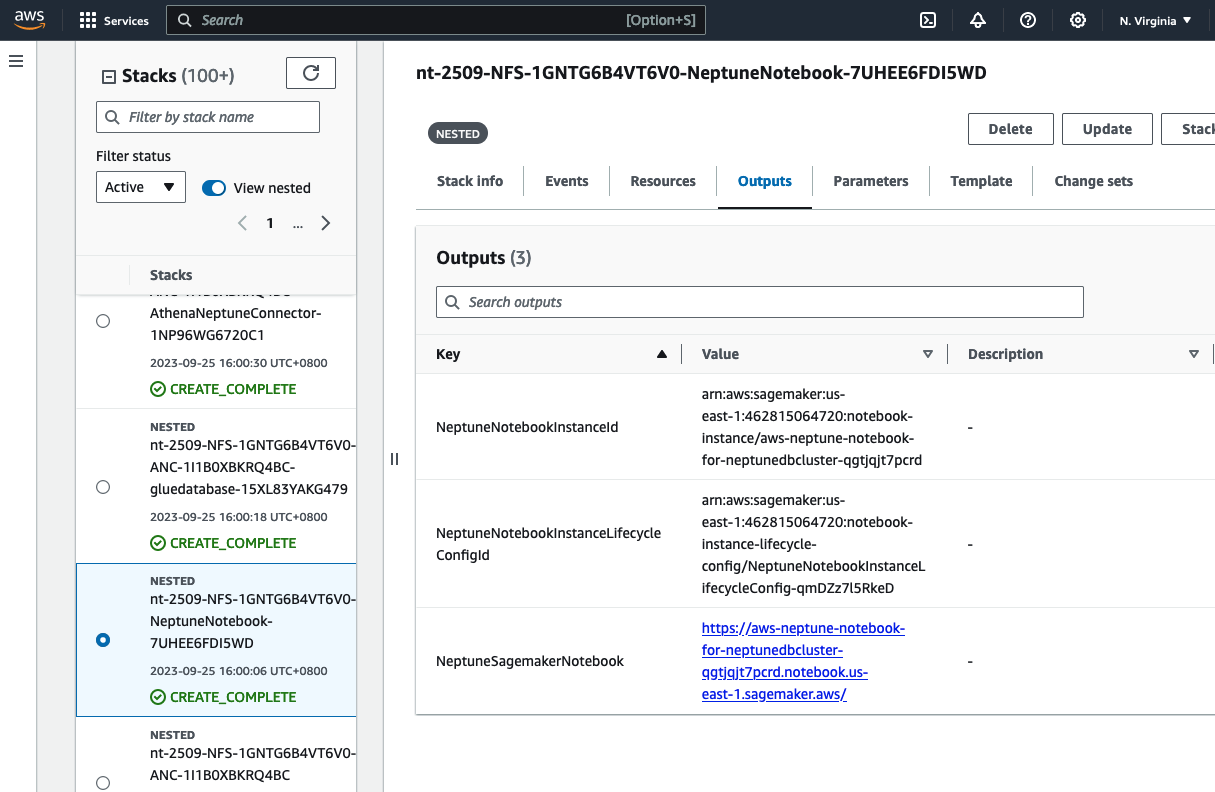This screenshot has width=1215, height=792.
Task: Select the ANC-1I1B0XBKRQ4BC stack radio button
Action: click(x=103, y=783)
